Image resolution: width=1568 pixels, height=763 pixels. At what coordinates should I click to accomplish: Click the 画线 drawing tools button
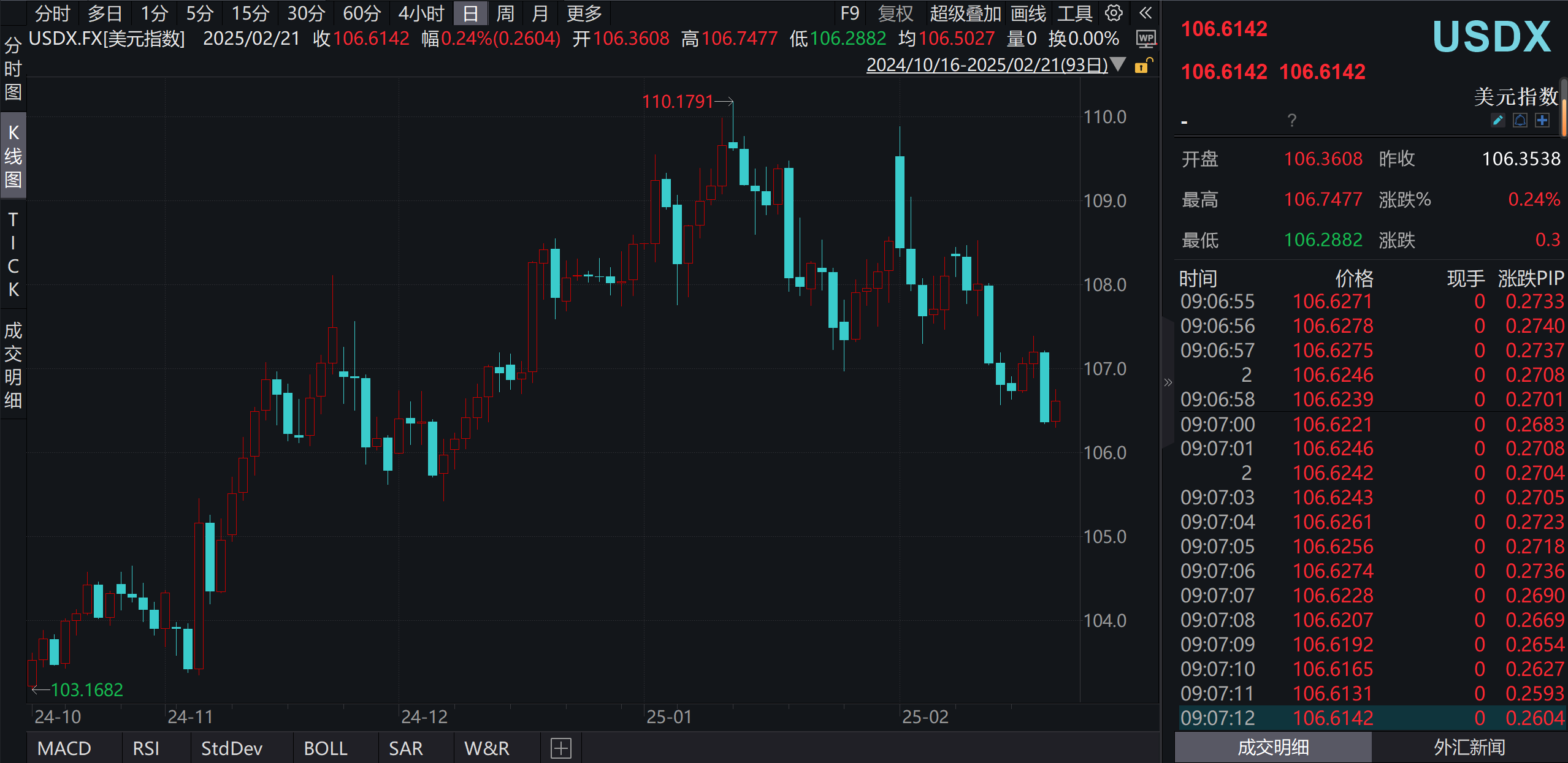1028,13
